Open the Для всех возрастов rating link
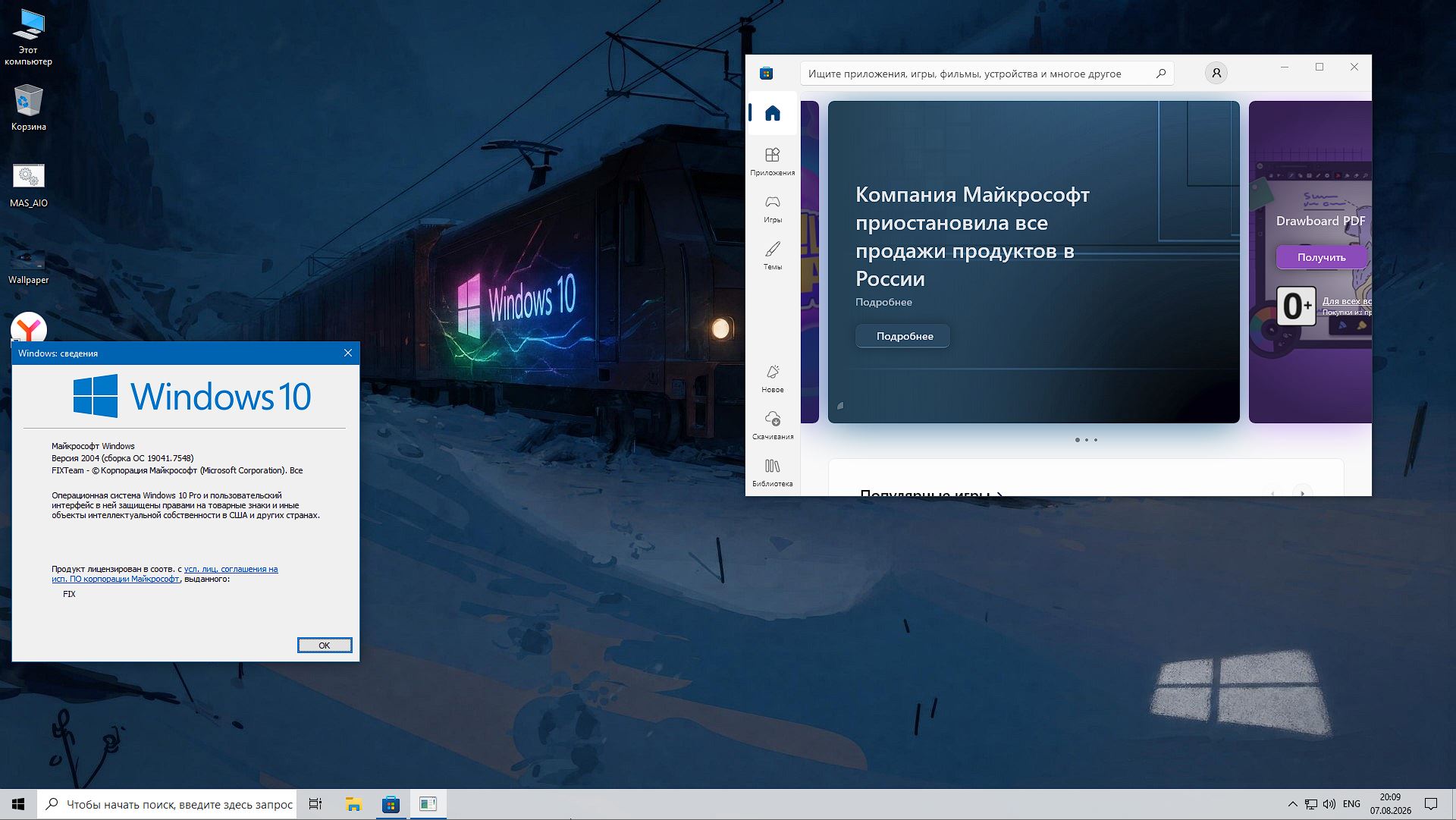Image resolution: width=1456 pixels, height=820 pixels. tap(1347, 301)
